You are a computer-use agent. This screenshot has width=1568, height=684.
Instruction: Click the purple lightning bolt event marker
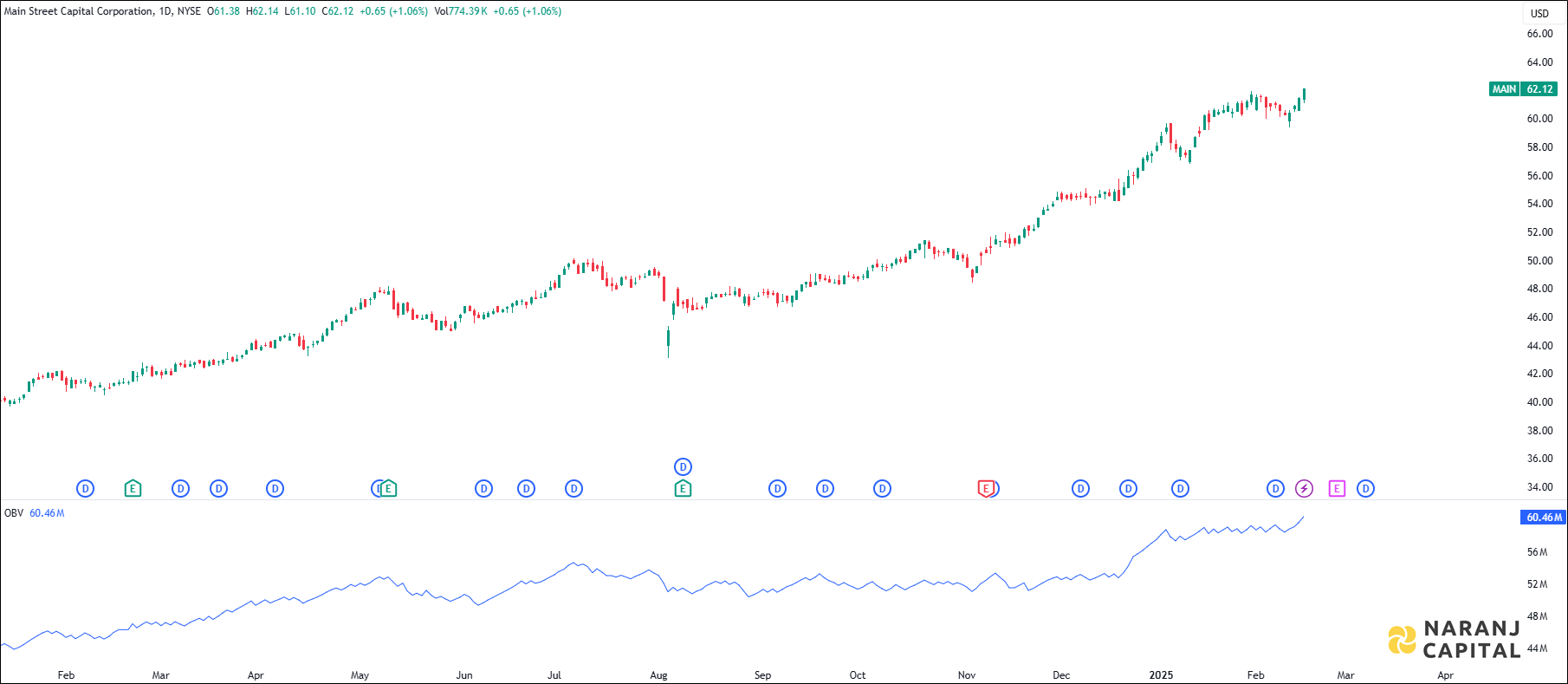[1304, 489]
